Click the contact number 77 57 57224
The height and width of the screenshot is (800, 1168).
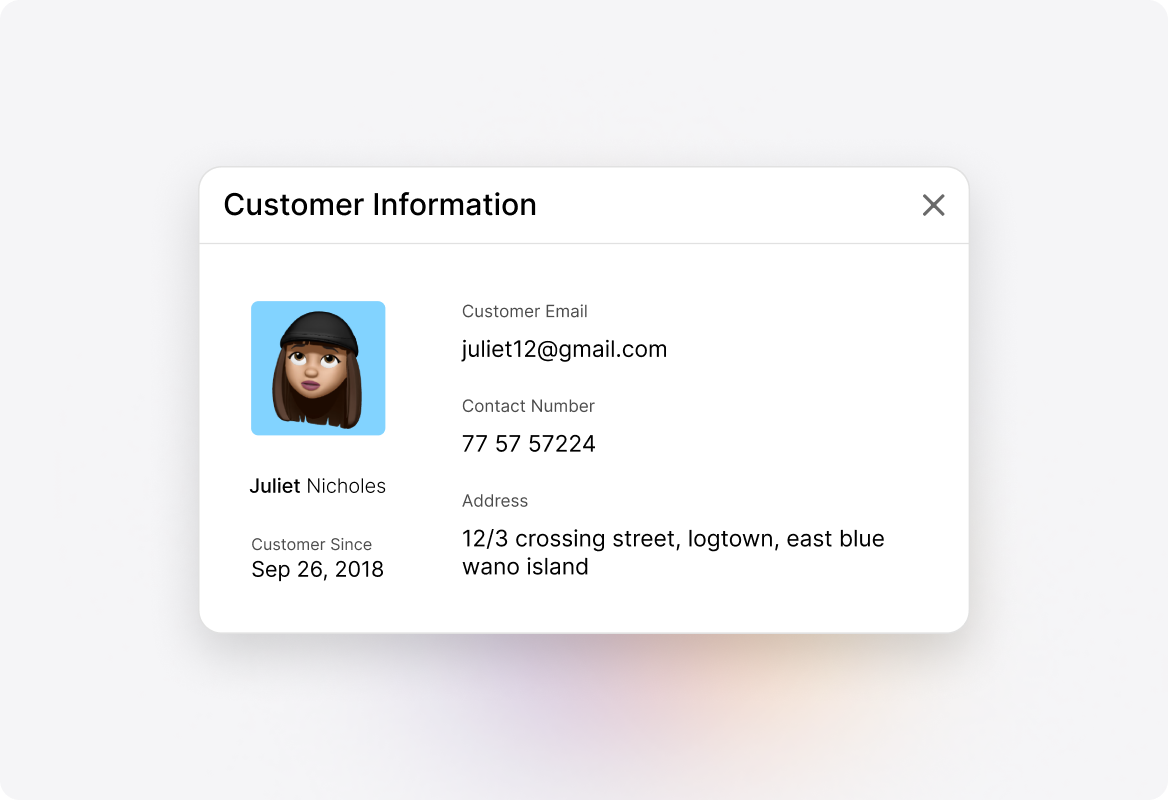528,443
